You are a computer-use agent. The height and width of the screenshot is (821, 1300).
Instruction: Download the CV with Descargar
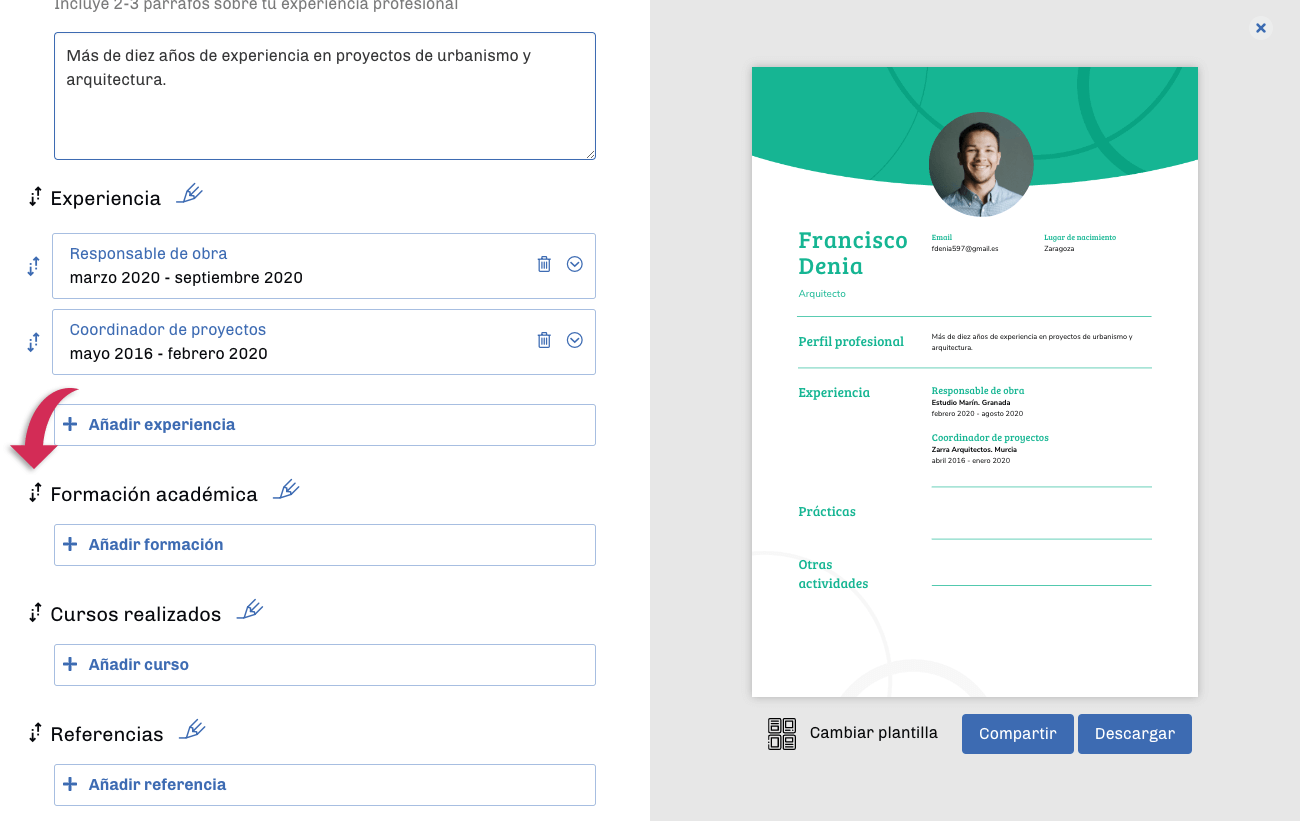click(x=1134, y=733)
